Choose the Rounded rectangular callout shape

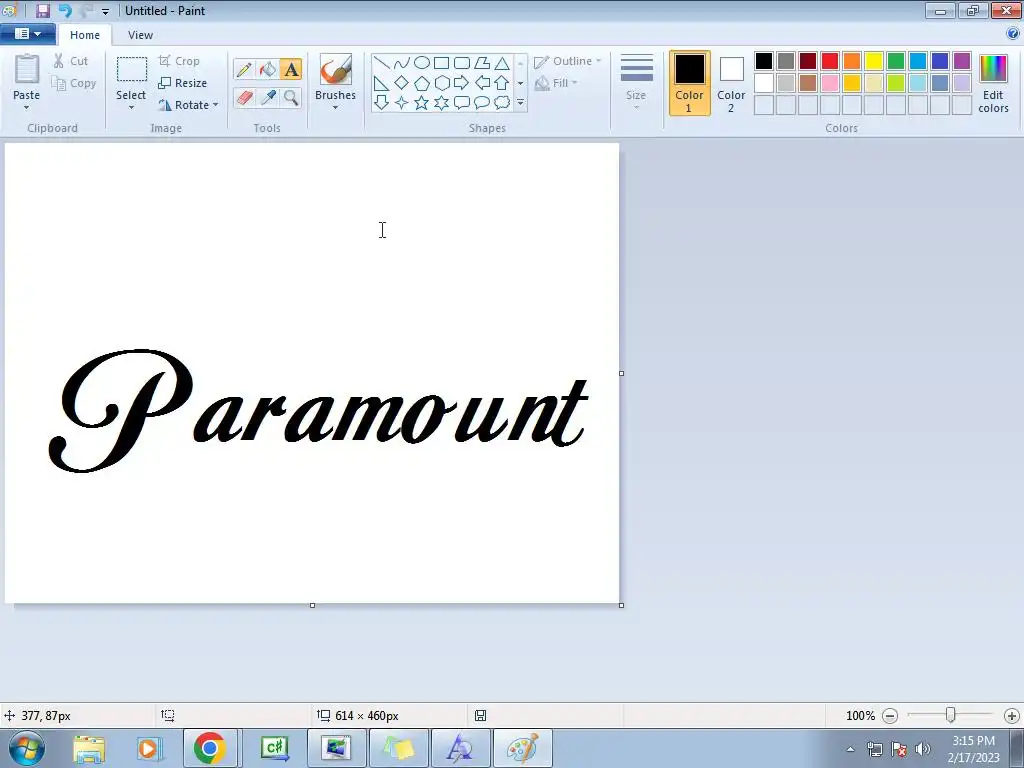coord(462,103)
